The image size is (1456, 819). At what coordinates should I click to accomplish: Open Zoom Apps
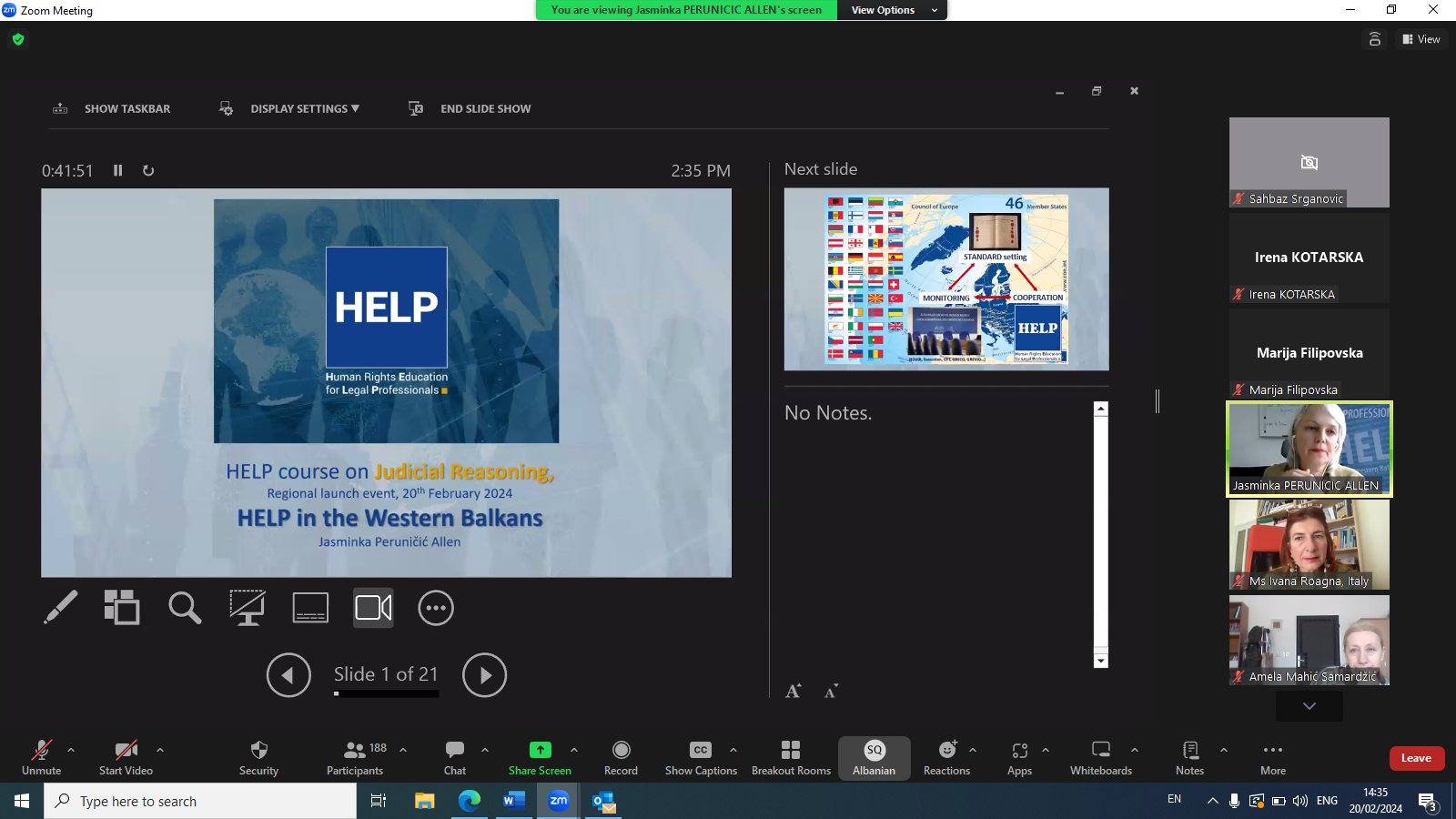click(x=1020, y=757)
